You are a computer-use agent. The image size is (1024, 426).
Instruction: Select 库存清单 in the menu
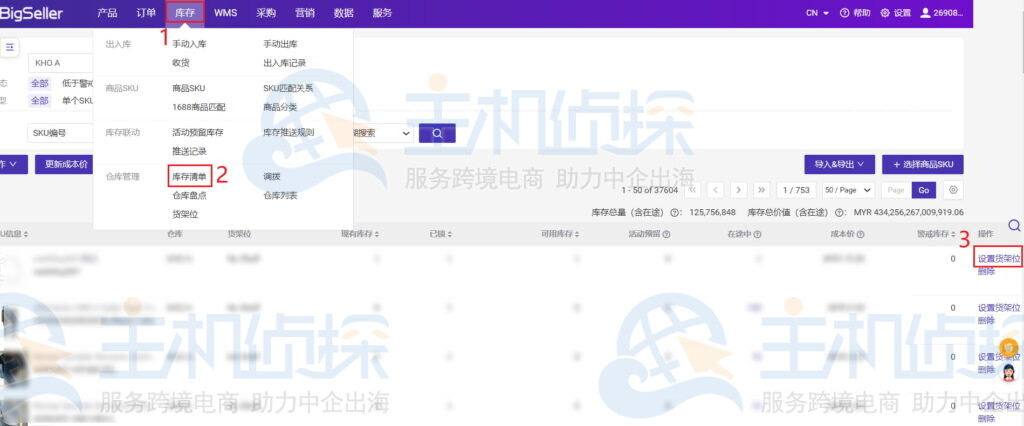point(189,176)
